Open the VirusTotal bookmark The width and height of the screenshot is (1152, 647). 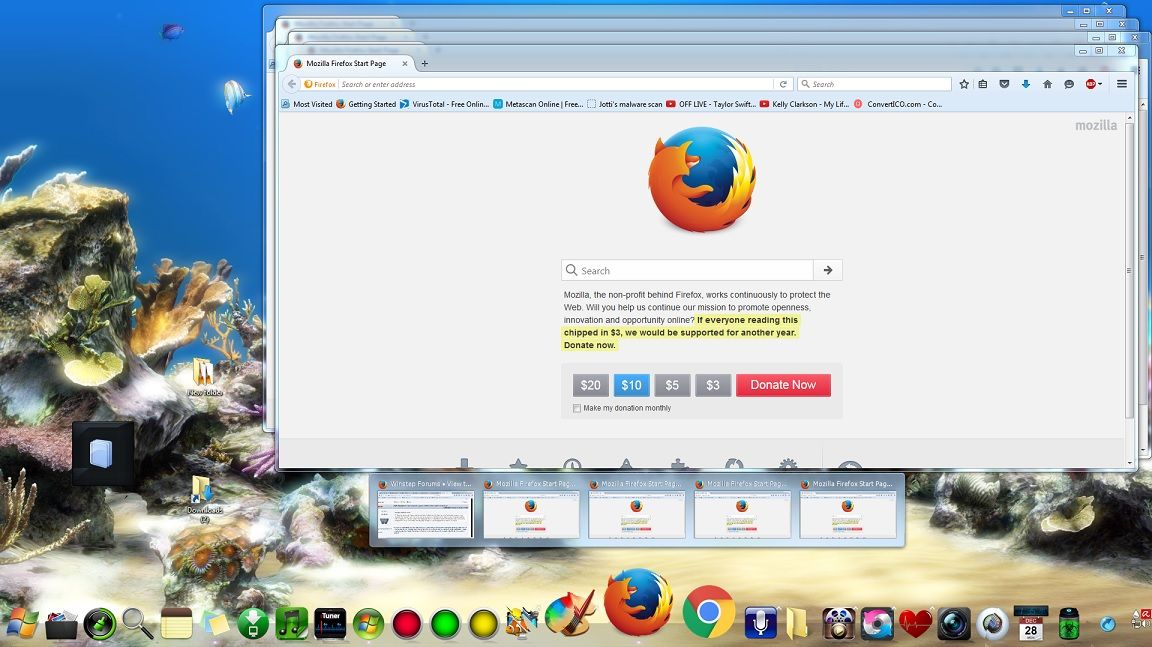[x=444, y=104]
